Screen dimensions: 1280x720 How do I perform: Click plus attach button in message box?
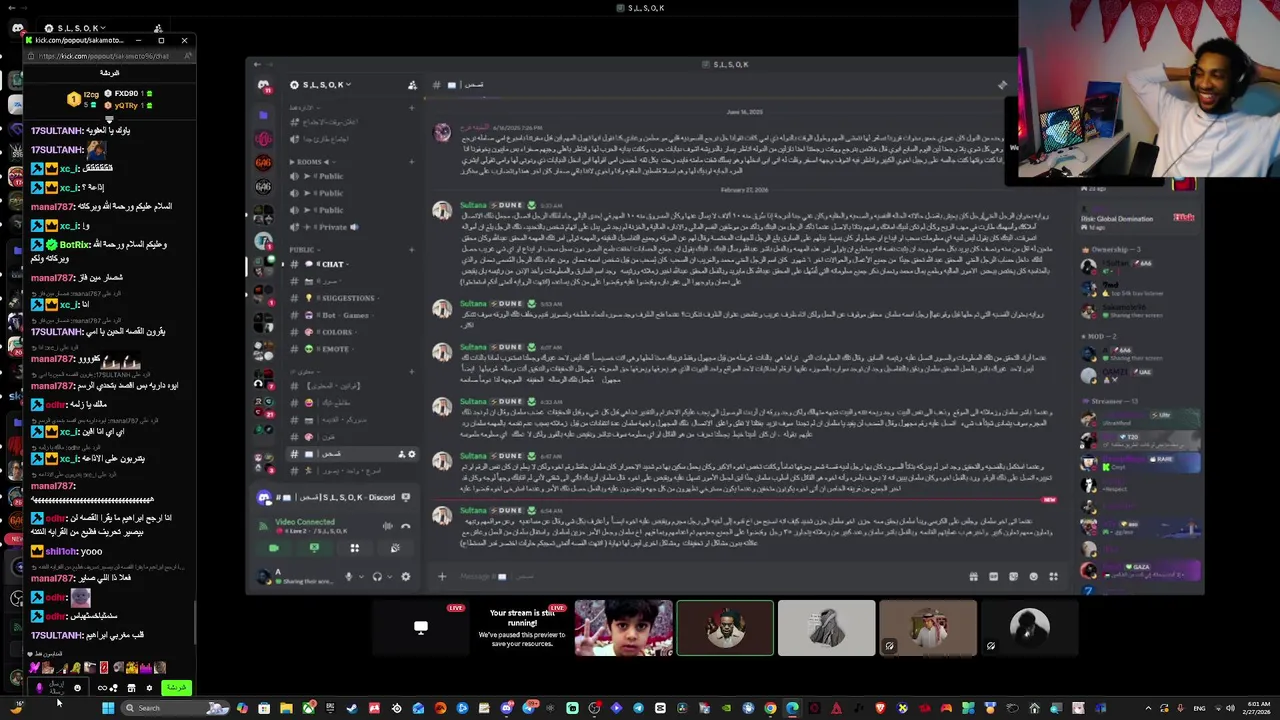[x=441, y=576]
